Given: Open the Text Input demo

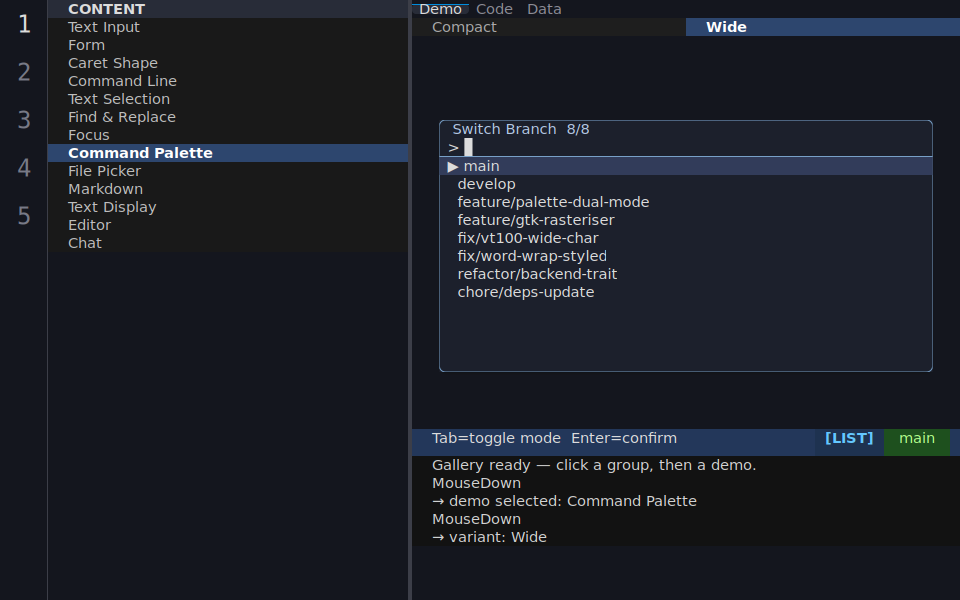Looking at the screenshot, I should tap(228, 27).
